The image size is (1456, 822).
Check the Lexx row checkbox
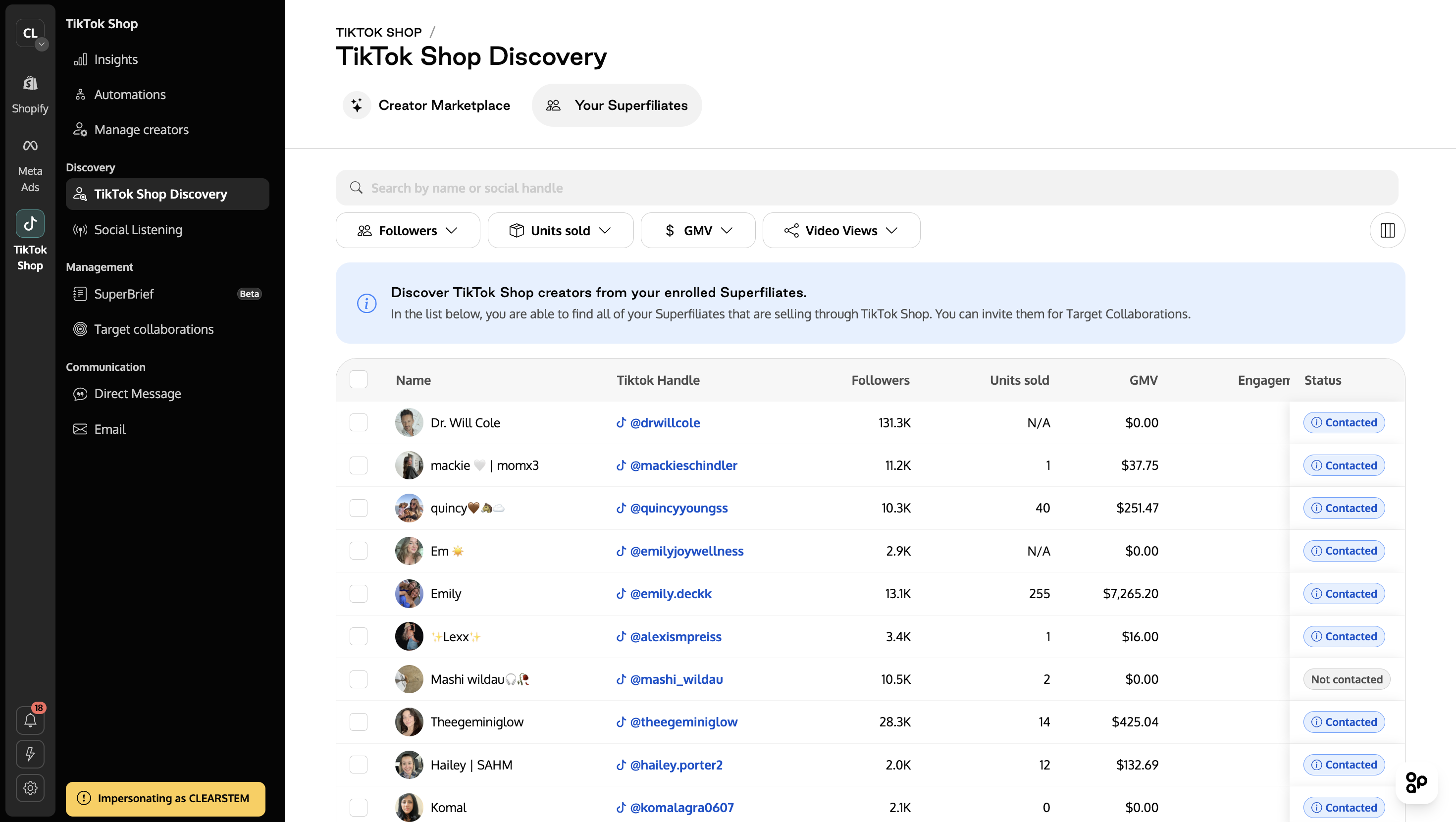coord(359,637)
